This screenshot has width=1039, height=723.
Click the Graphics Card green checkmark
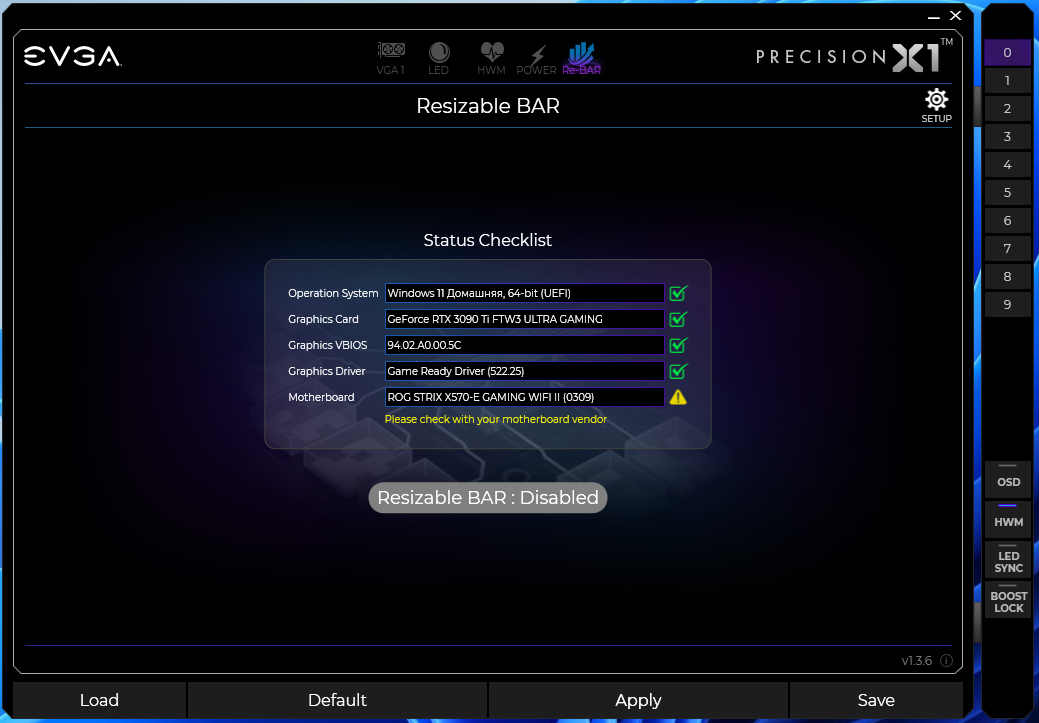click(678, 319)
